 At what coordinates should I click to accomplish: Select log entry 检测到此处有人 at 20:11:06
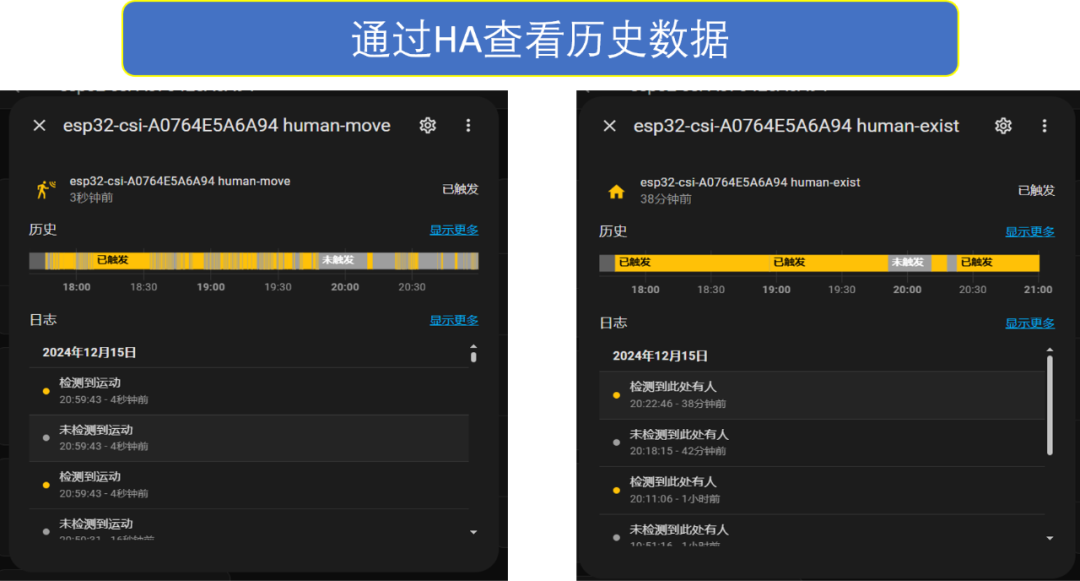coord(822,490)
